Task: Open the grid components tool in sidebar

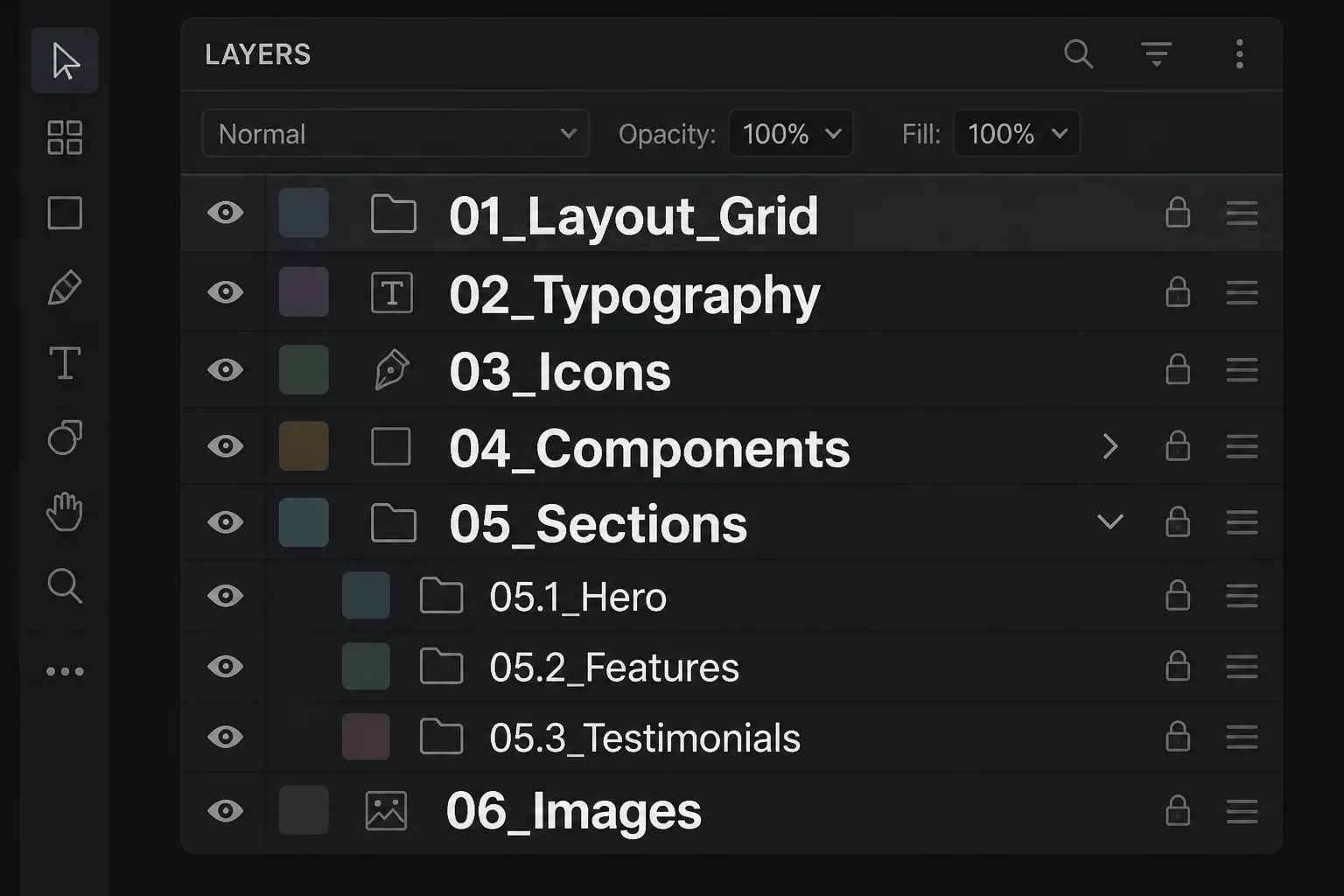Action: pyautogui.click(x=65, y=137)
